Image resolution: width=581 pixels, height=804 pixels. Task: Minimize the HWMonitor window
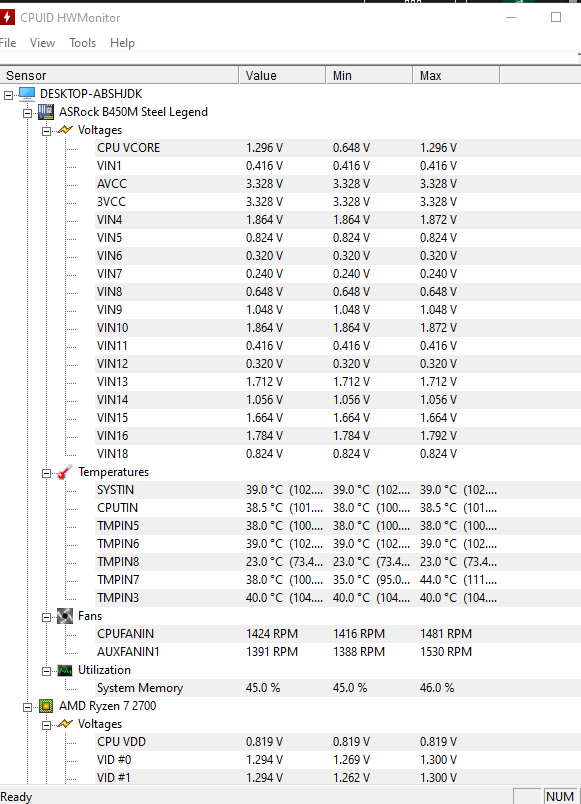coord(511,17)
